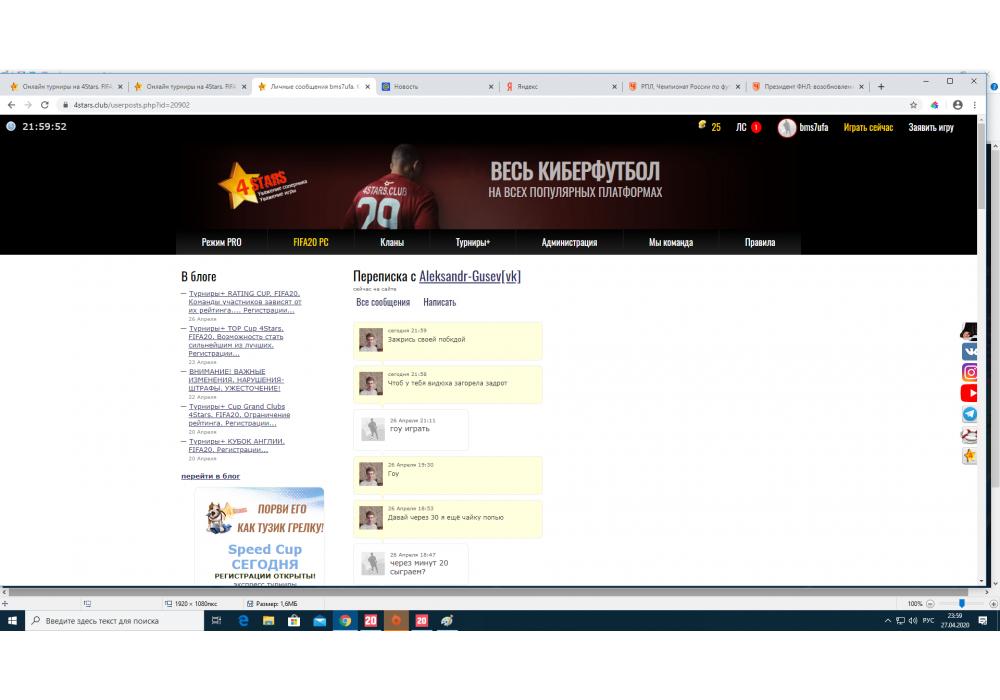Bookmark page with the star icon
Screen dimensions: 1000x700
[x=913, y=105]
